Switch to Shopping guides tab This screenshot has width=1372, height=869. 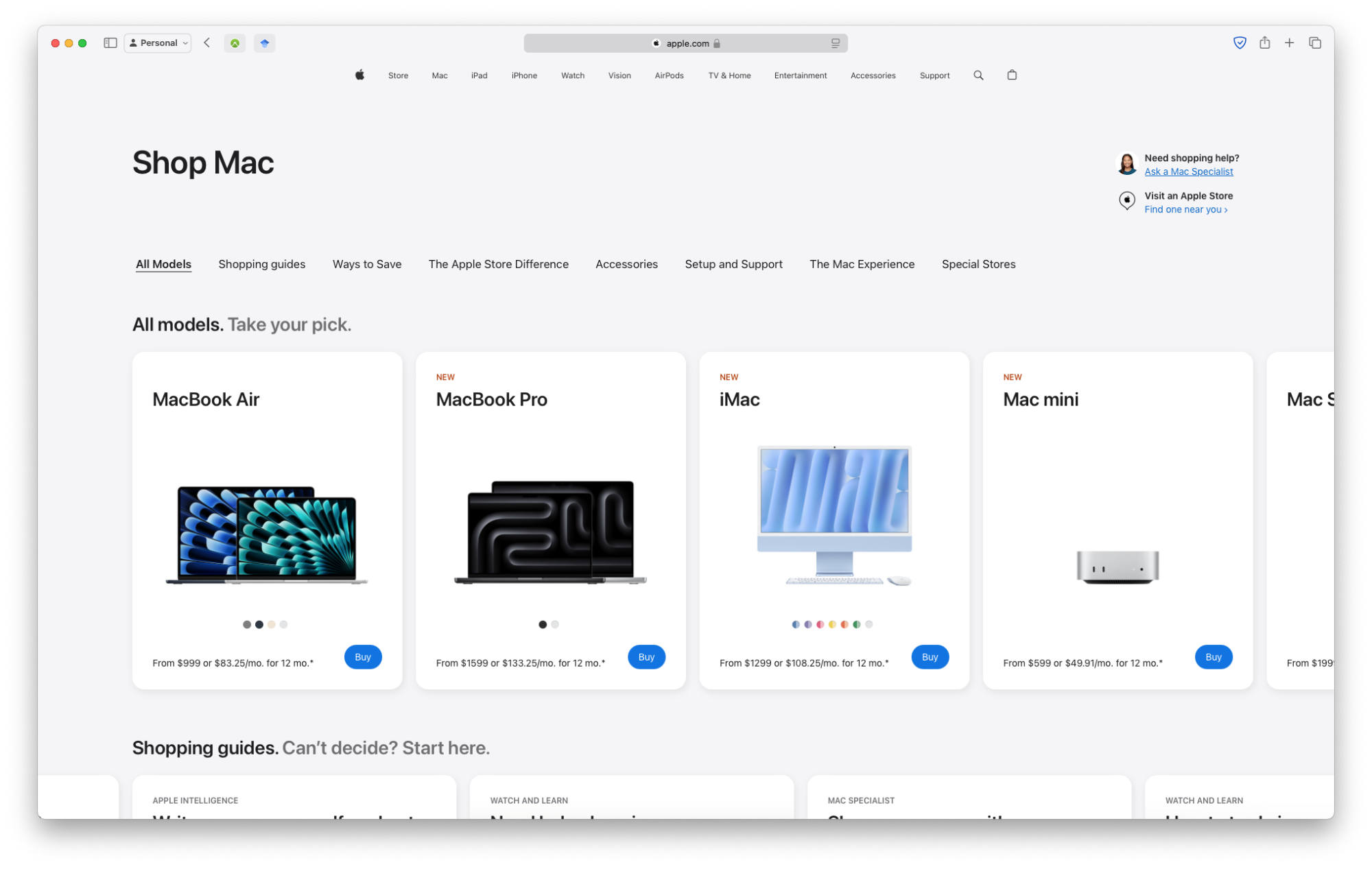[x=262, y=264]
